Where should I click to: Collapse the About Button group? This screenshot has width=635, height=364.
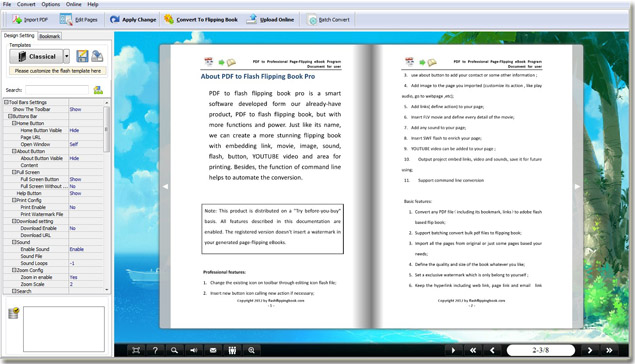(14, 151)
